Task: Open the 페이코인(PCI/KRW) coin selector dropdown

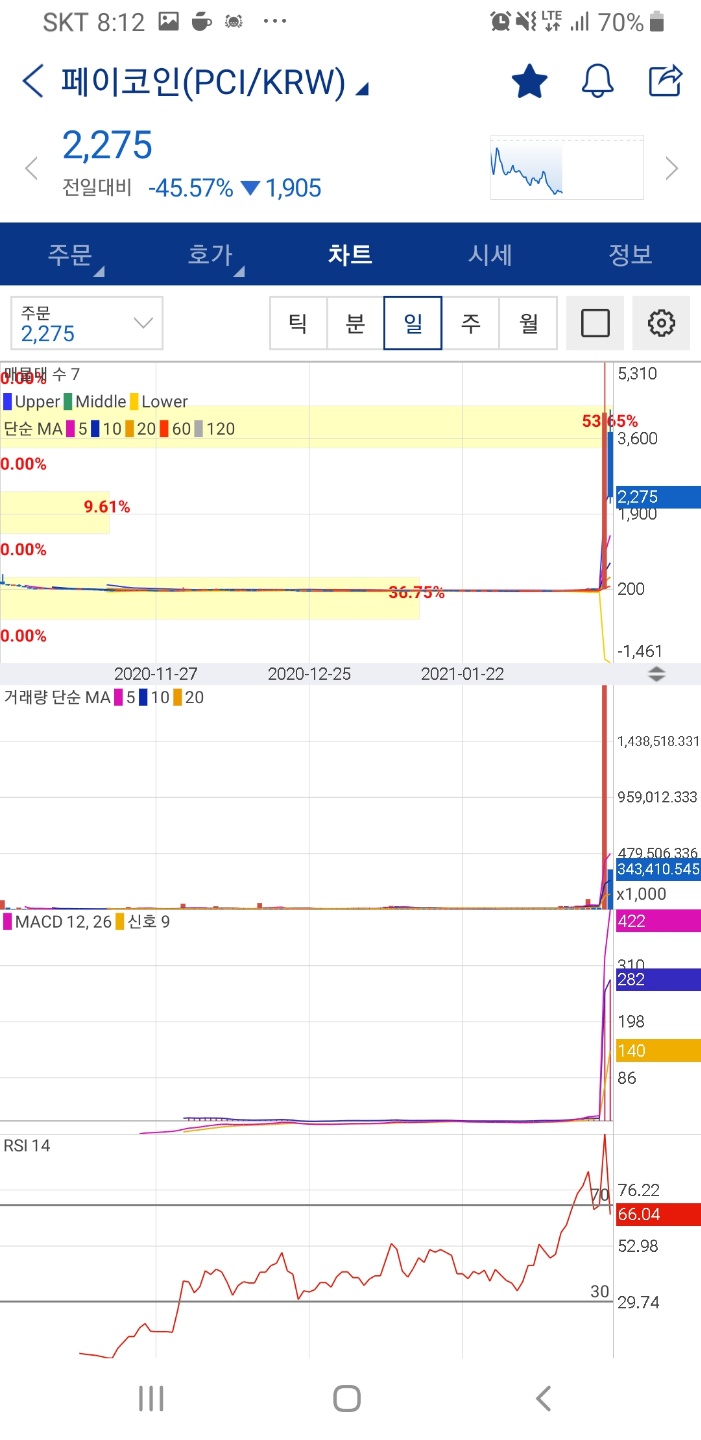Action: (x=214, y=83)
